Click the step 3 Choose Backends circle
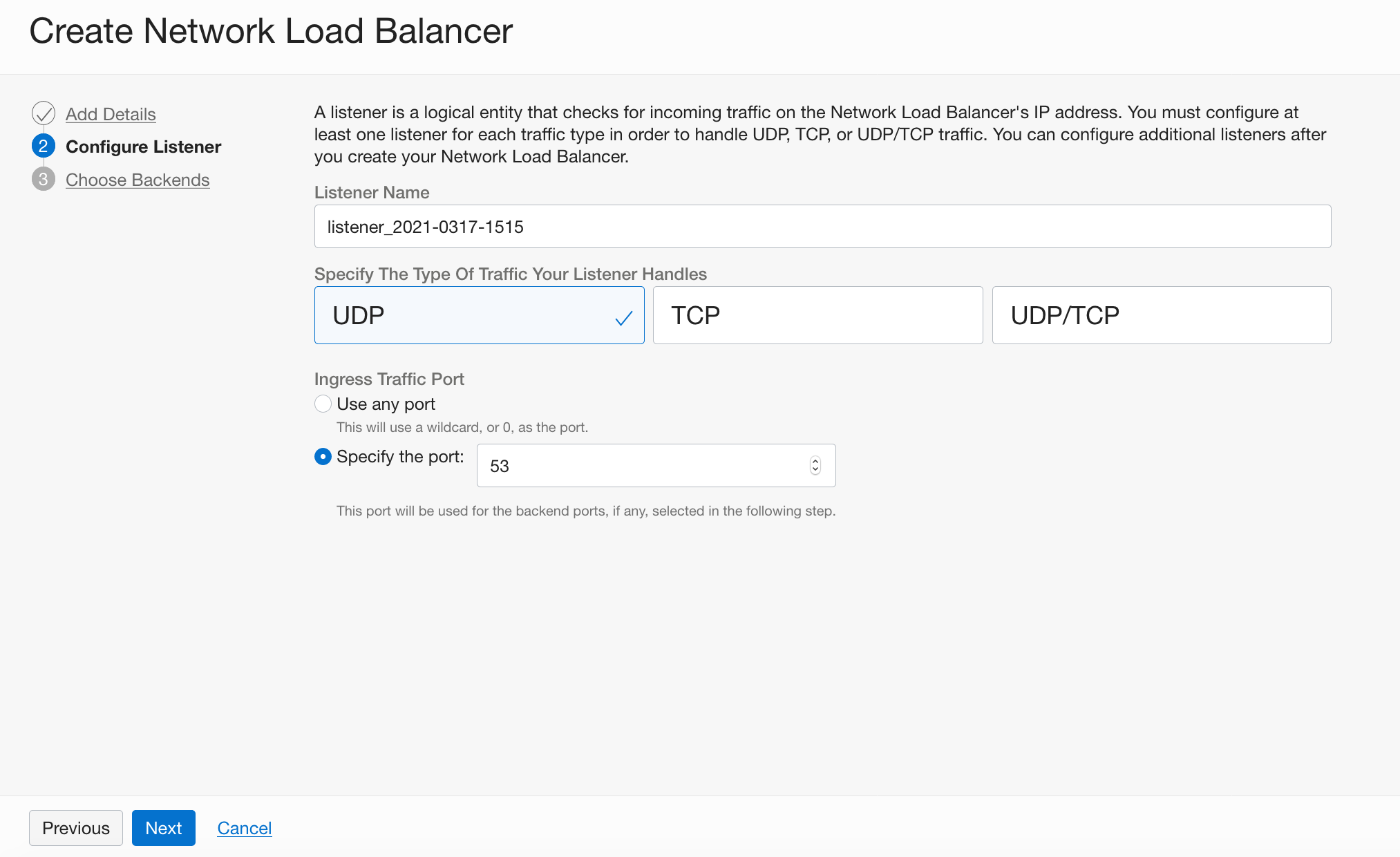 (x=43, y=180)
